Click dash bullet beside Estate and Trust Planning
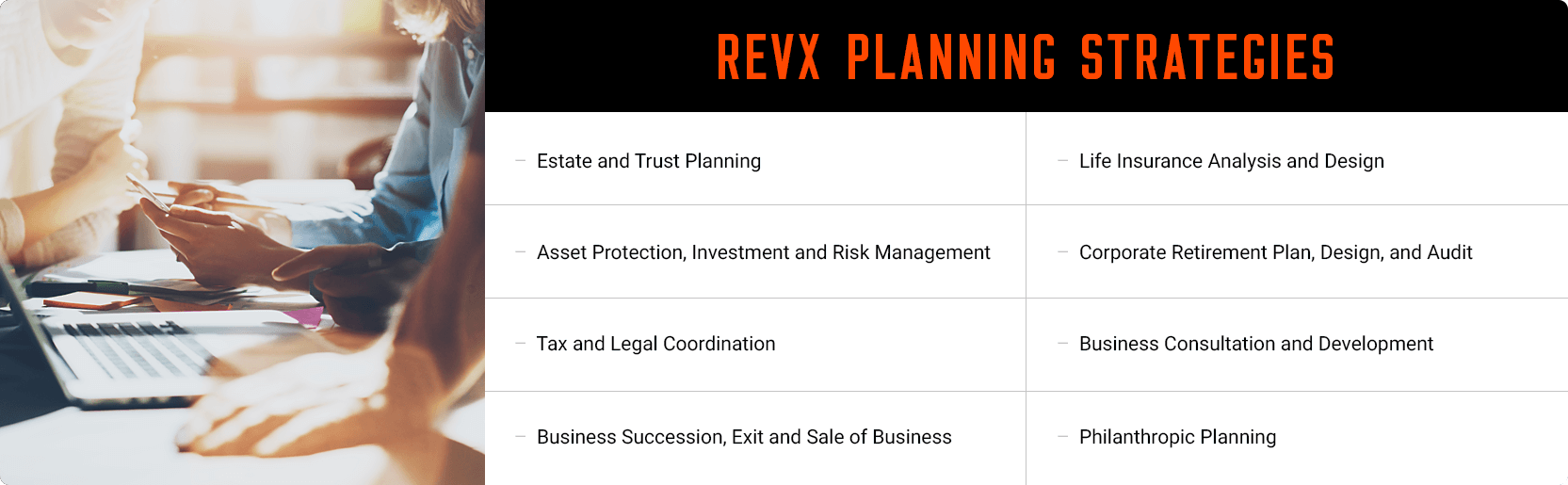Viewport: 1568px width, 485px height. tap(520, 161)
